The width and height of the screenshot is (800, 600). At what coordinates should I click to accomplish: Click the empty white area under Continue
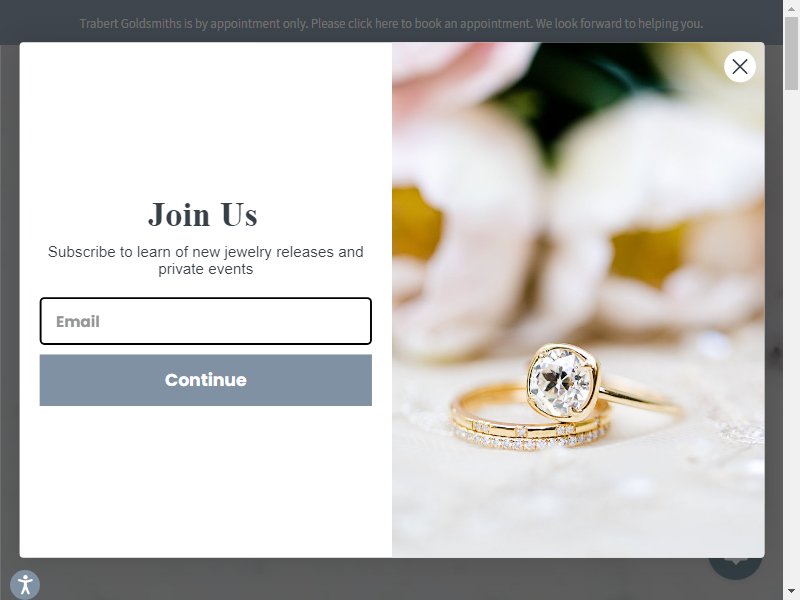(206, 480)
